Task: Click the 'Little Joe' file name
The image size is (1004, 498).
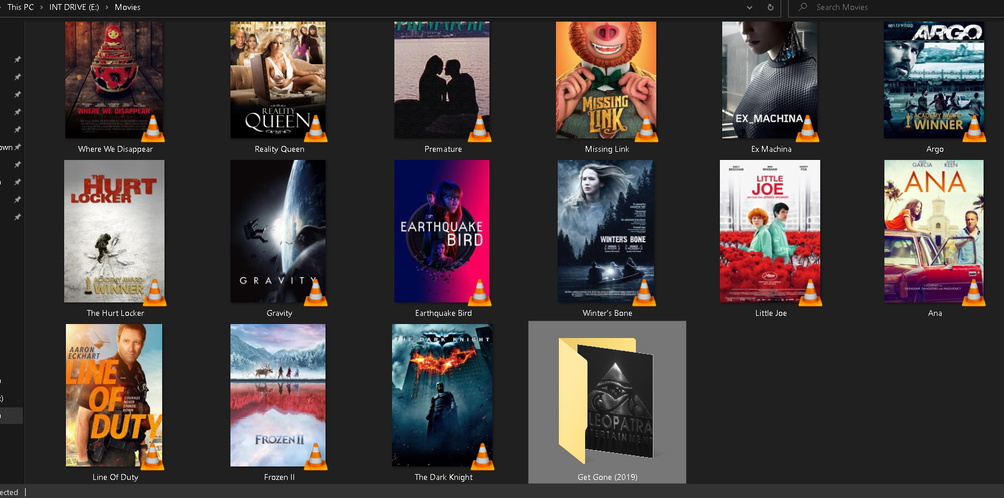Action: coord(771,313)
